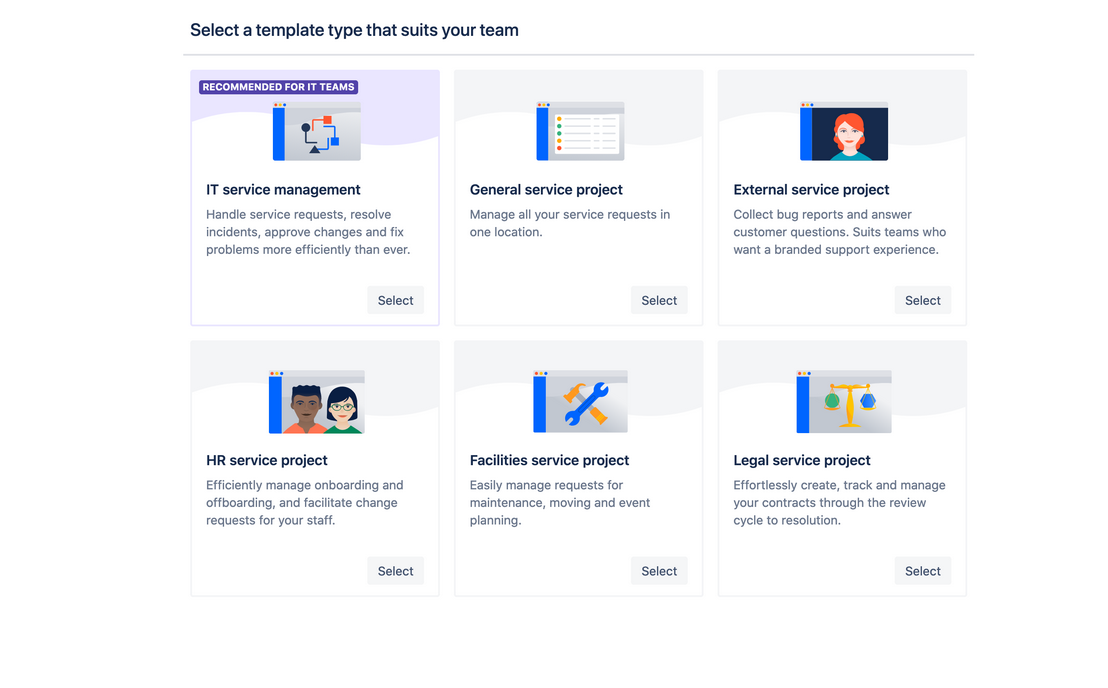
Task: Click the General service project heading
Action: coord(546,189)
